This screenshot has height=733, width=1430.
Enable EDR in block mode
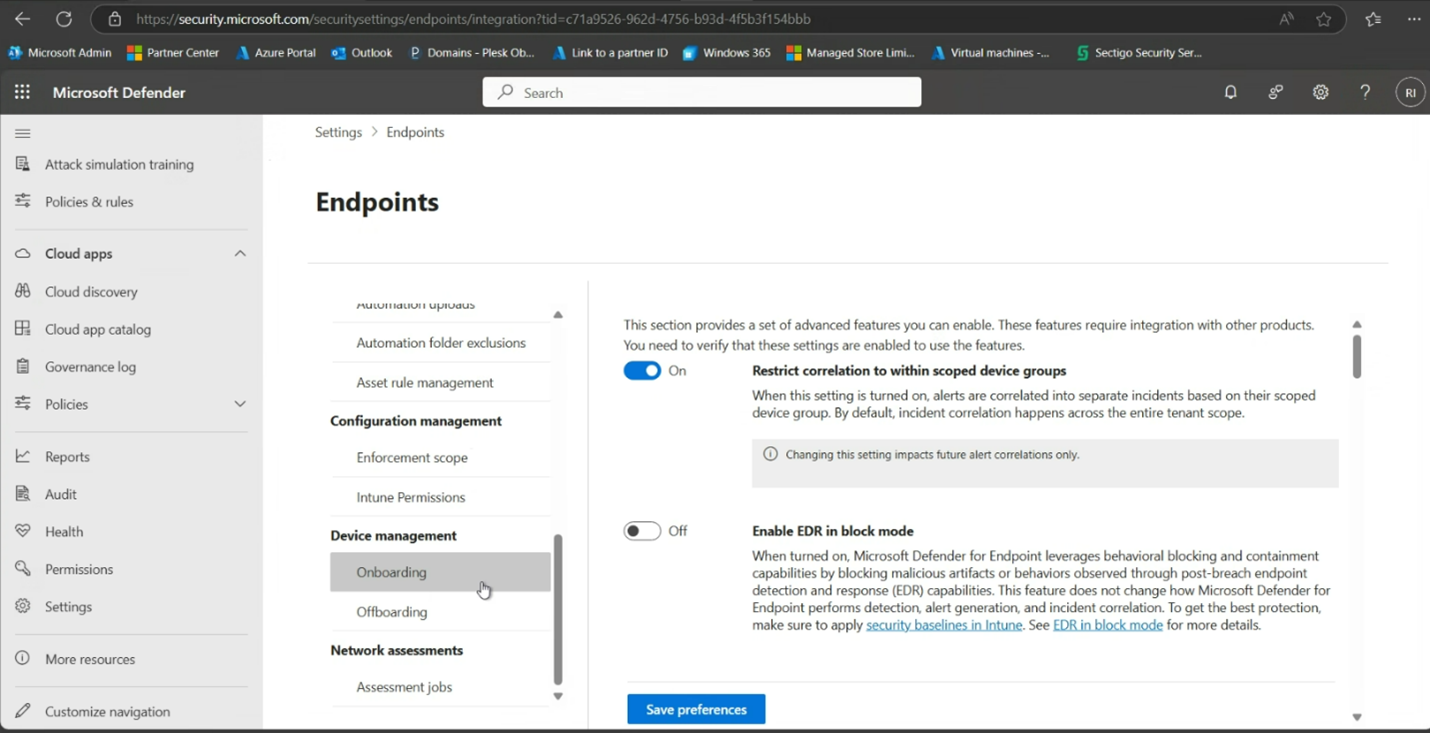[641, 530]
